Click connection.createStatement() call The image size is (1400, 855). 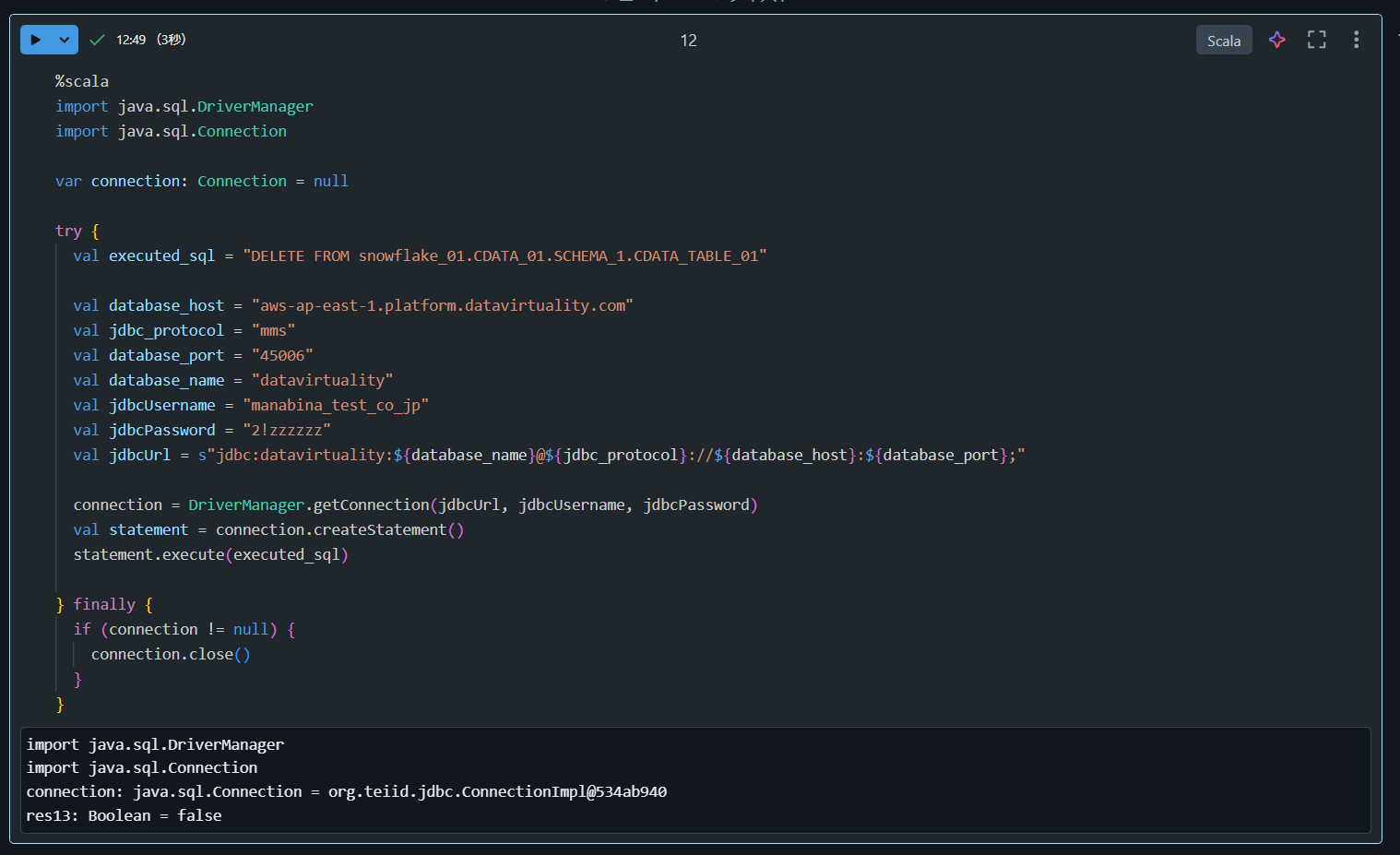click(x=340, y=529)
